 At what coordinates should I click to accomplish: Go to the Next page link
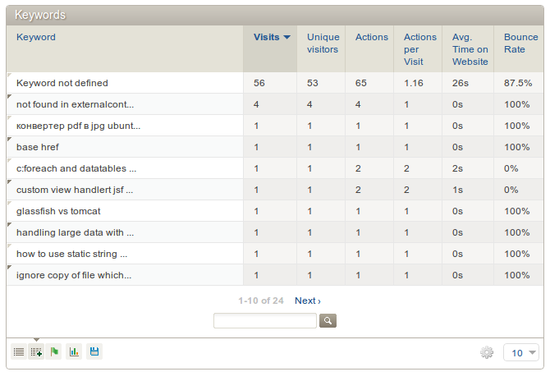tap(308, 301)
